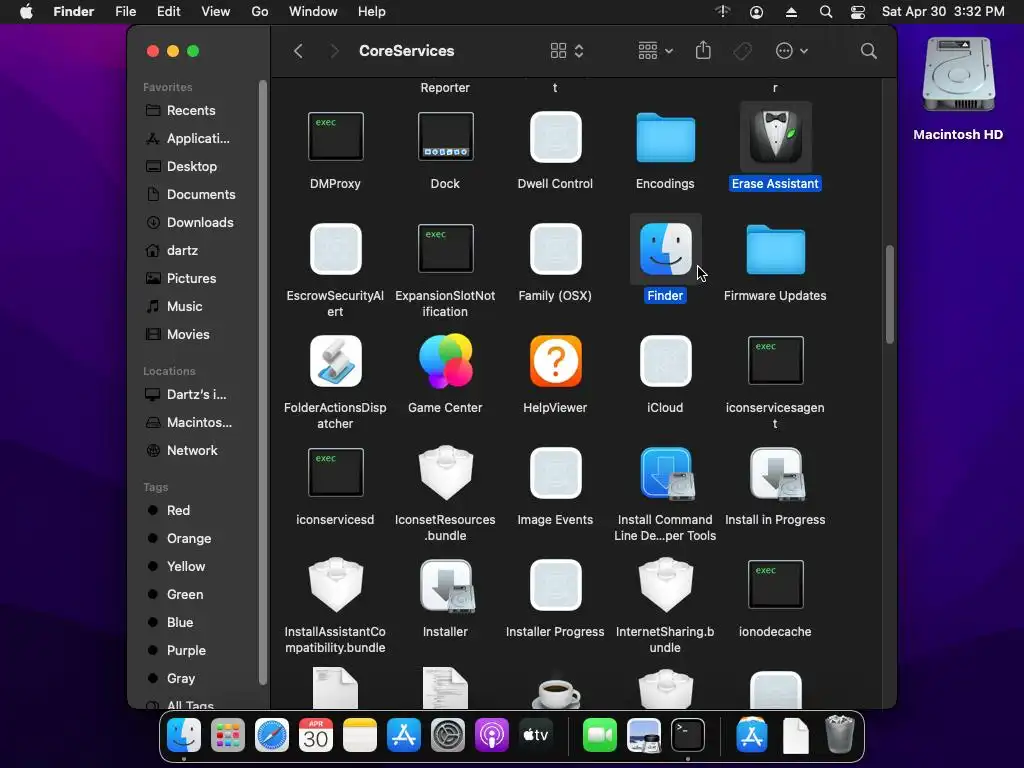Image resolution: width=1024 pixels, height=768 pixels.
Task: Select the iconservicesagent exec icon
Action: (776, 360)
